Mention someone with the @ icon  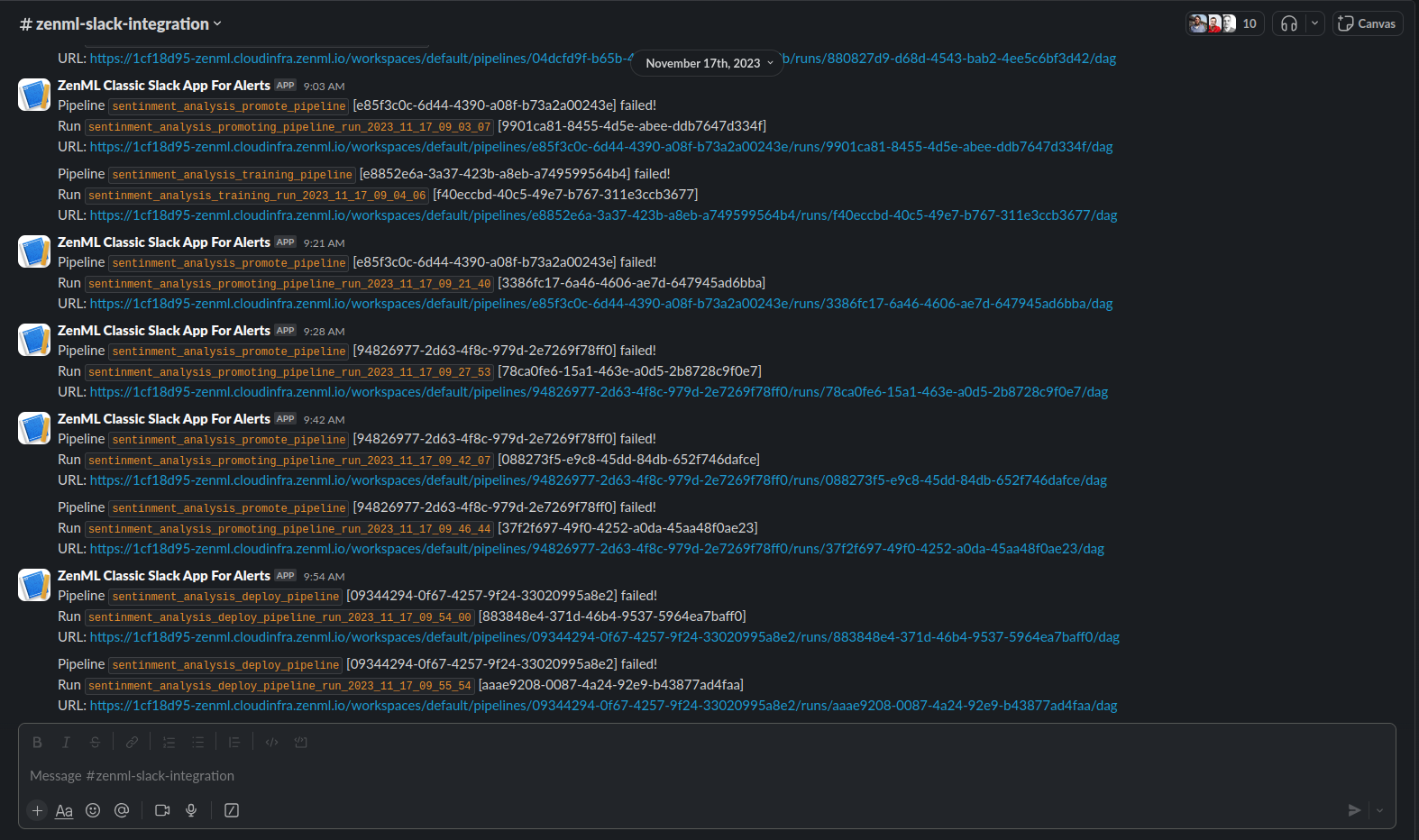coord(122,810)
